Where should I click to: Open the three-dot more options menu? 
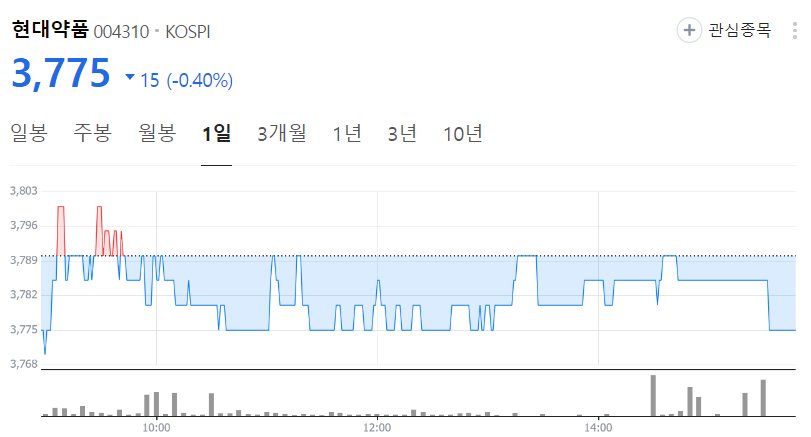(x=794, y=30)
